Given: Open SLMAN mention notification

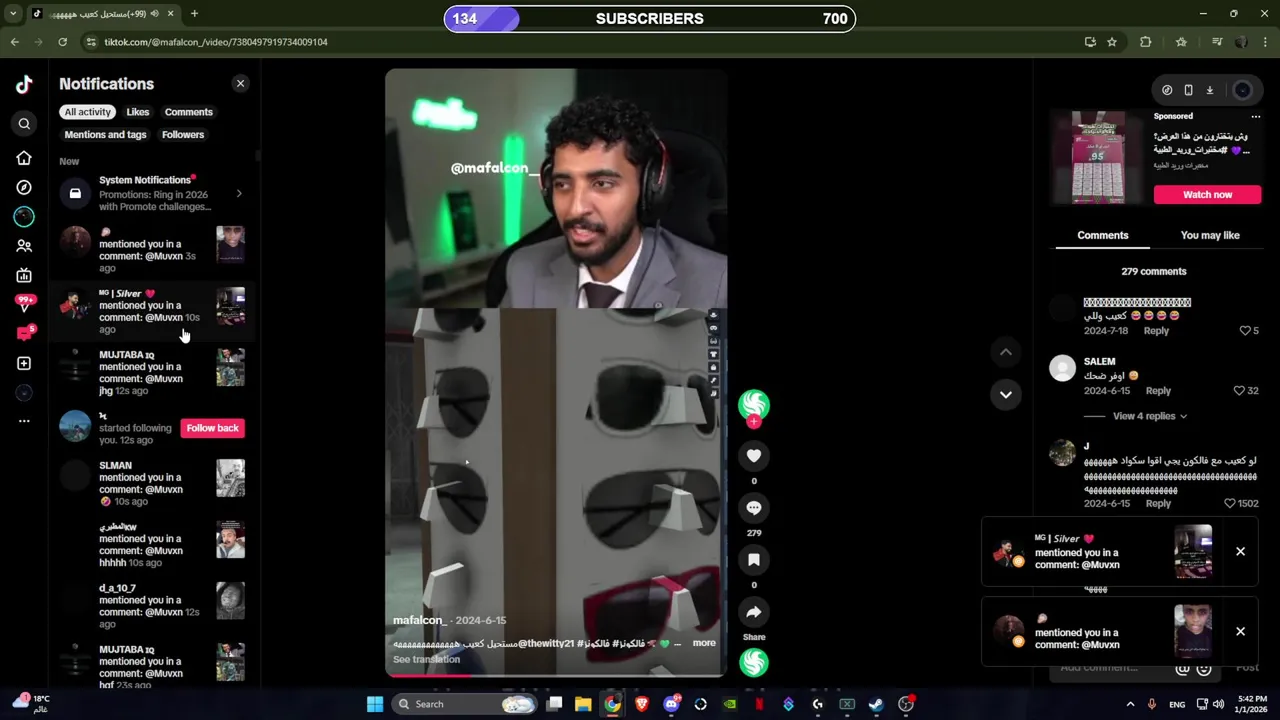Looking at the screenshot, I should [x=152, y=484].
